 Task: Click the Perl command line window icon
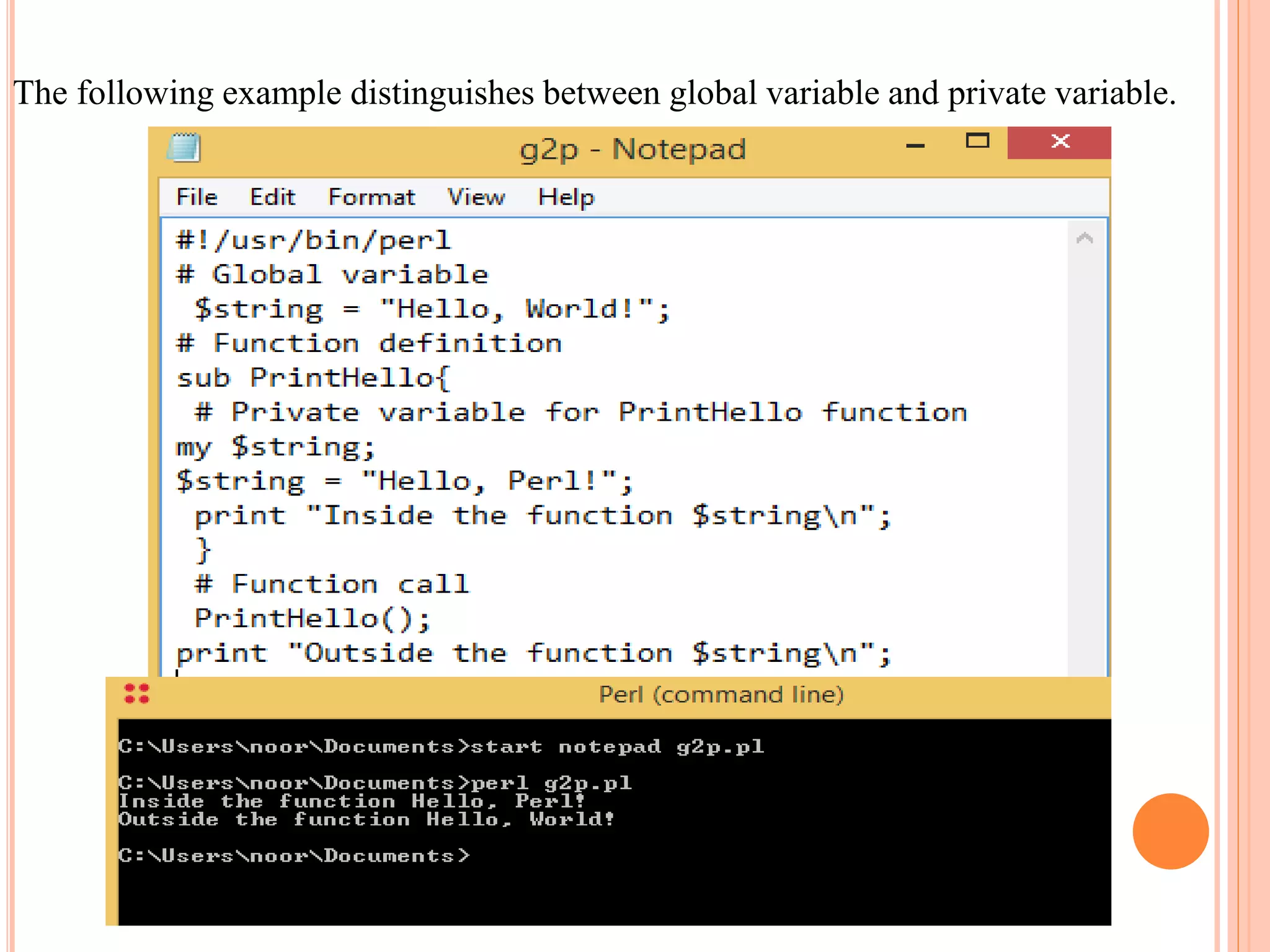pos(136,694)
